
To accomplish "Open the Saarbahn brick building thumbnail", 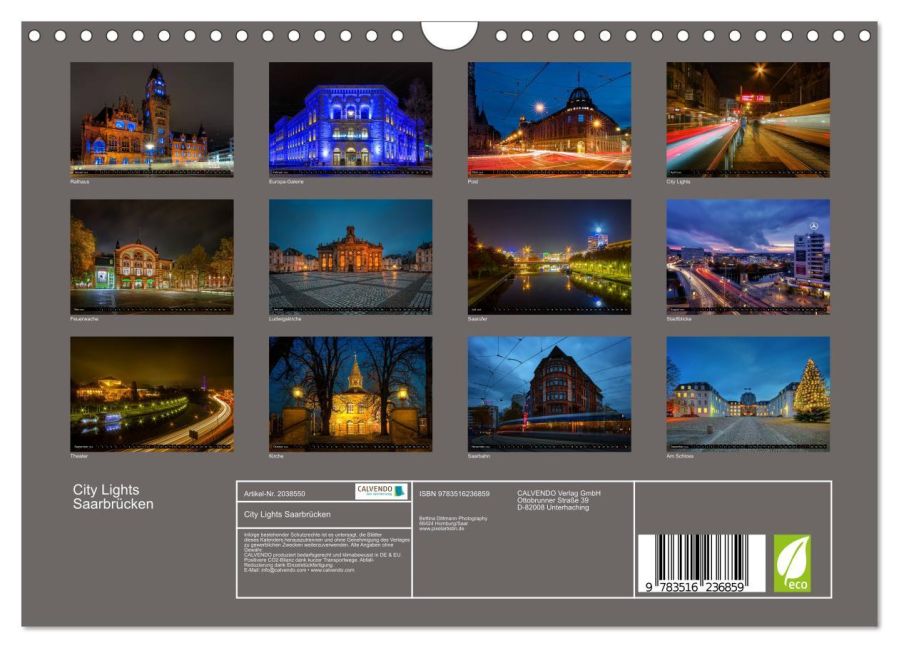I will (x=549, y=394).
